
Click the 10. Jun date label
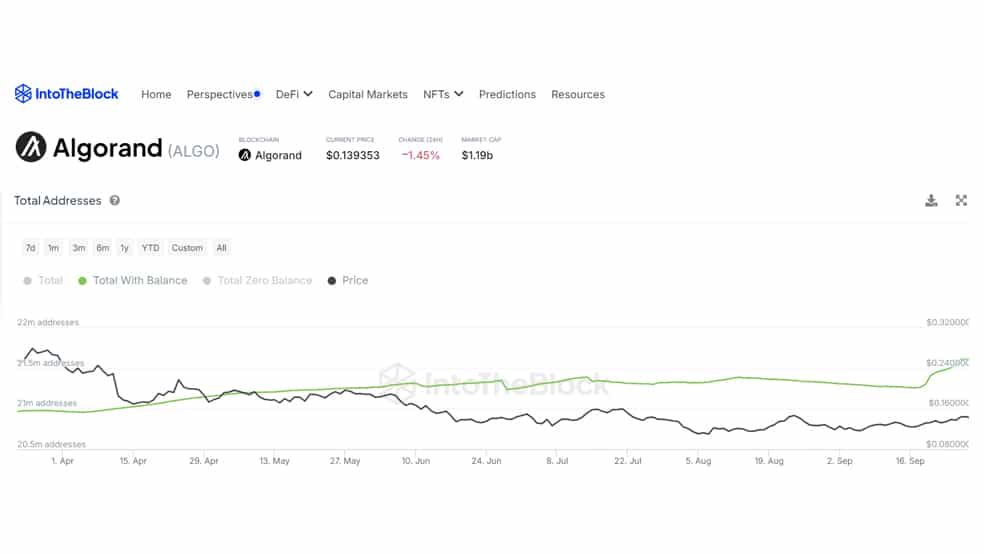(x=415, y=461)
